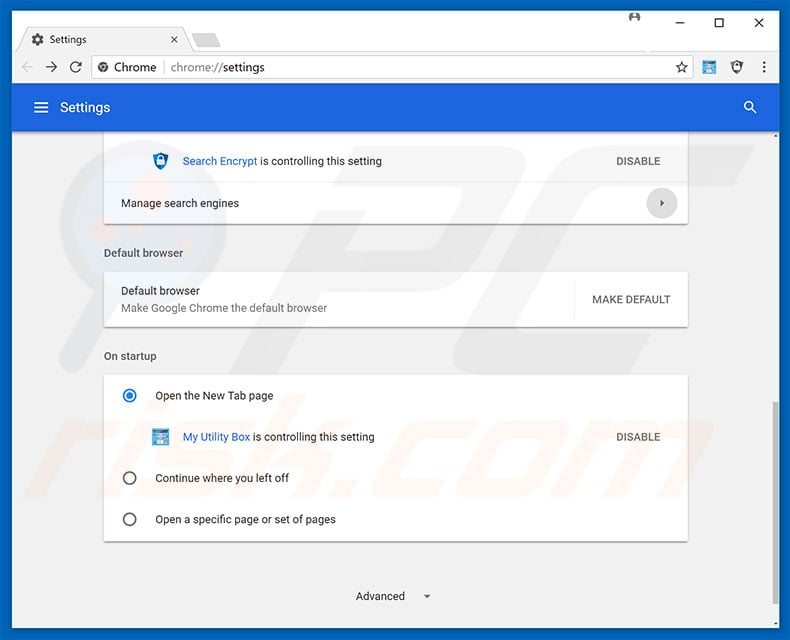This screenshot has width=790, height=640.
Task: Open the Search Encrypt shield extension icon in toolbar
Action: 737,67
